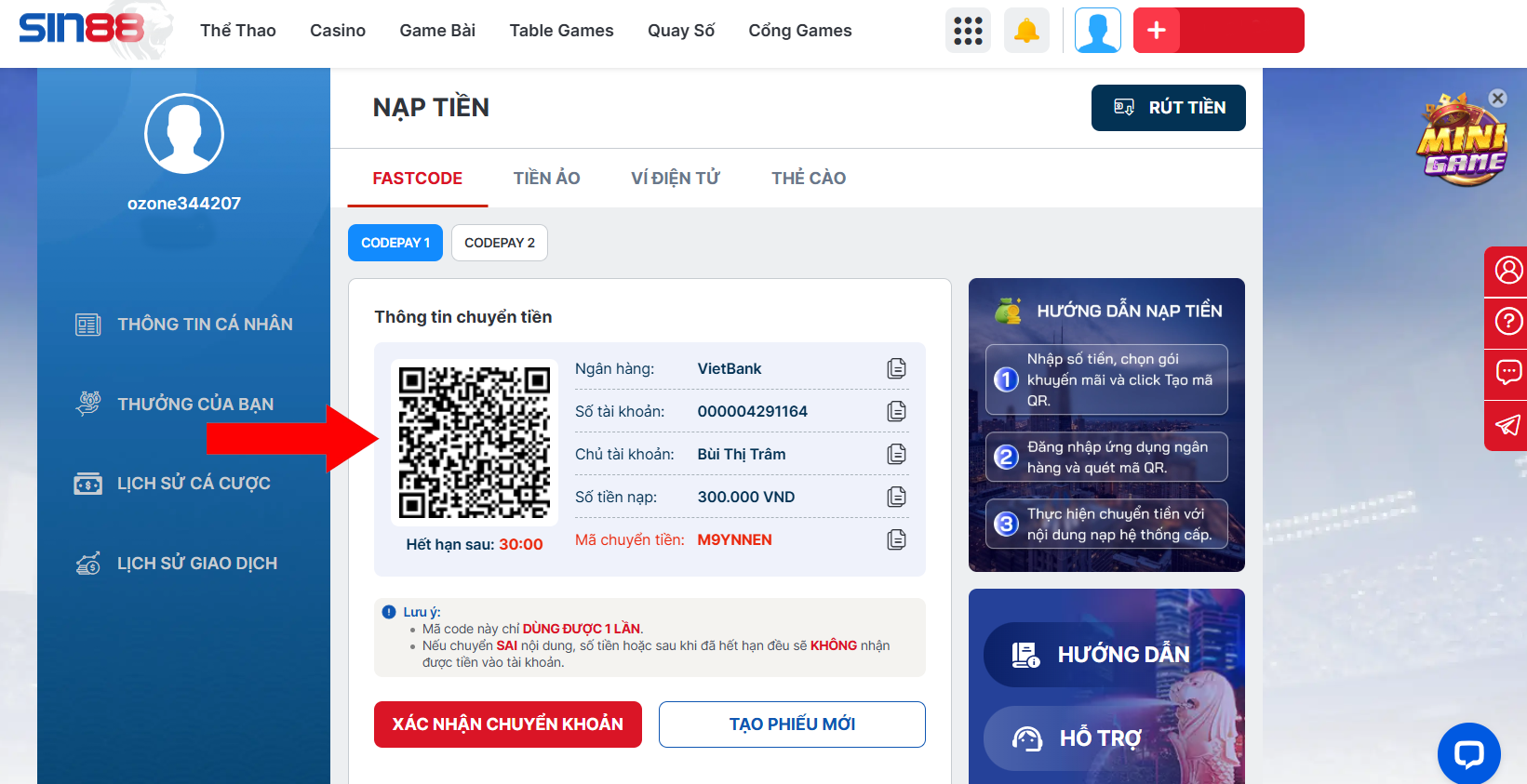Copy account number 000004291164
The image size is (1527, 784).
tap(896, 411)
